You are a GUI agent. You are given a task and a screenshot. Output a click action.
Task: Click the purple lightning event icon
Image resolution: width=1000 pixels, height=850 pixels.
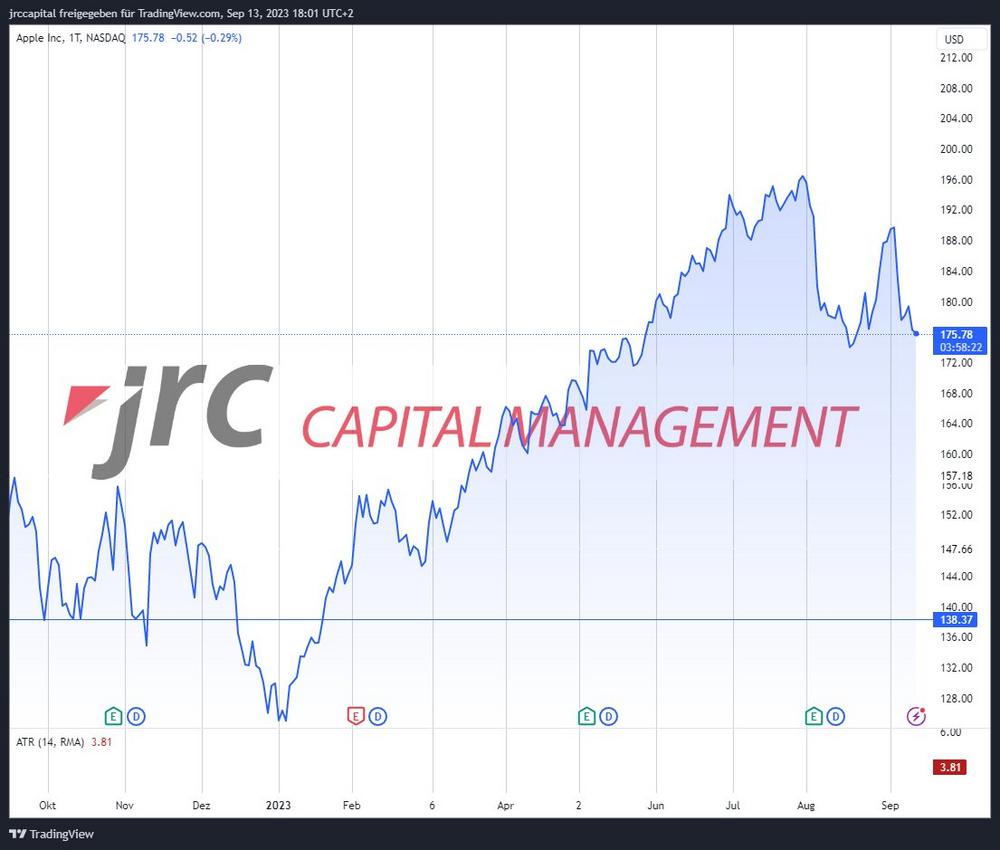pyautogui.click(x=915, y=716)
